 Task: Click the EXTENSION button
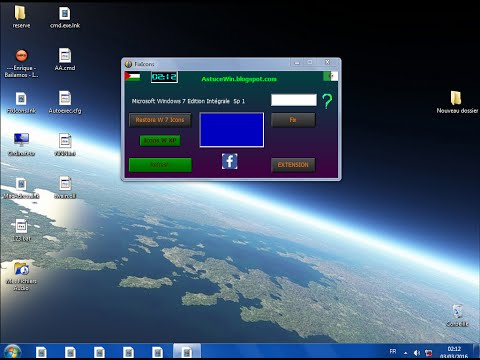tap(293, 165)
